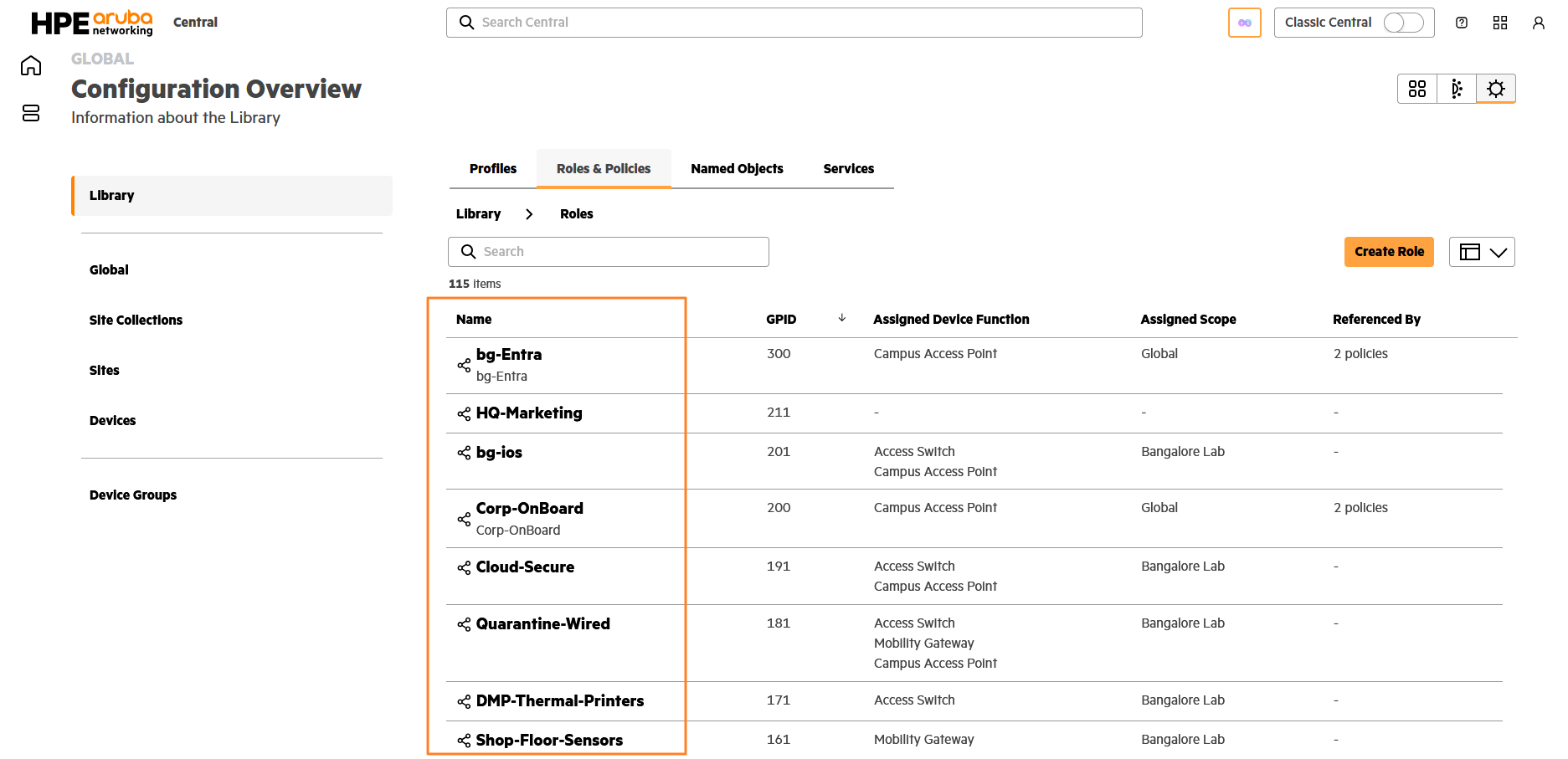
Task: Click the GPID column header
Action: point(781,320)
